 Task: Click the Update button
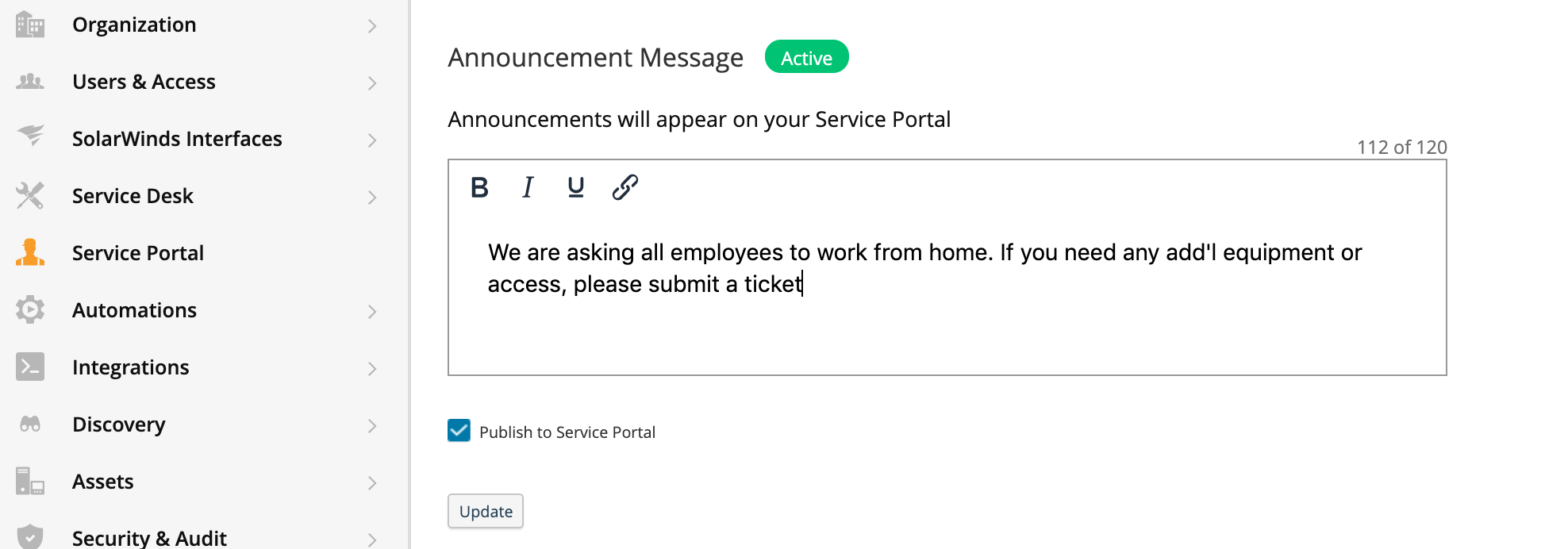click(485, 511)
